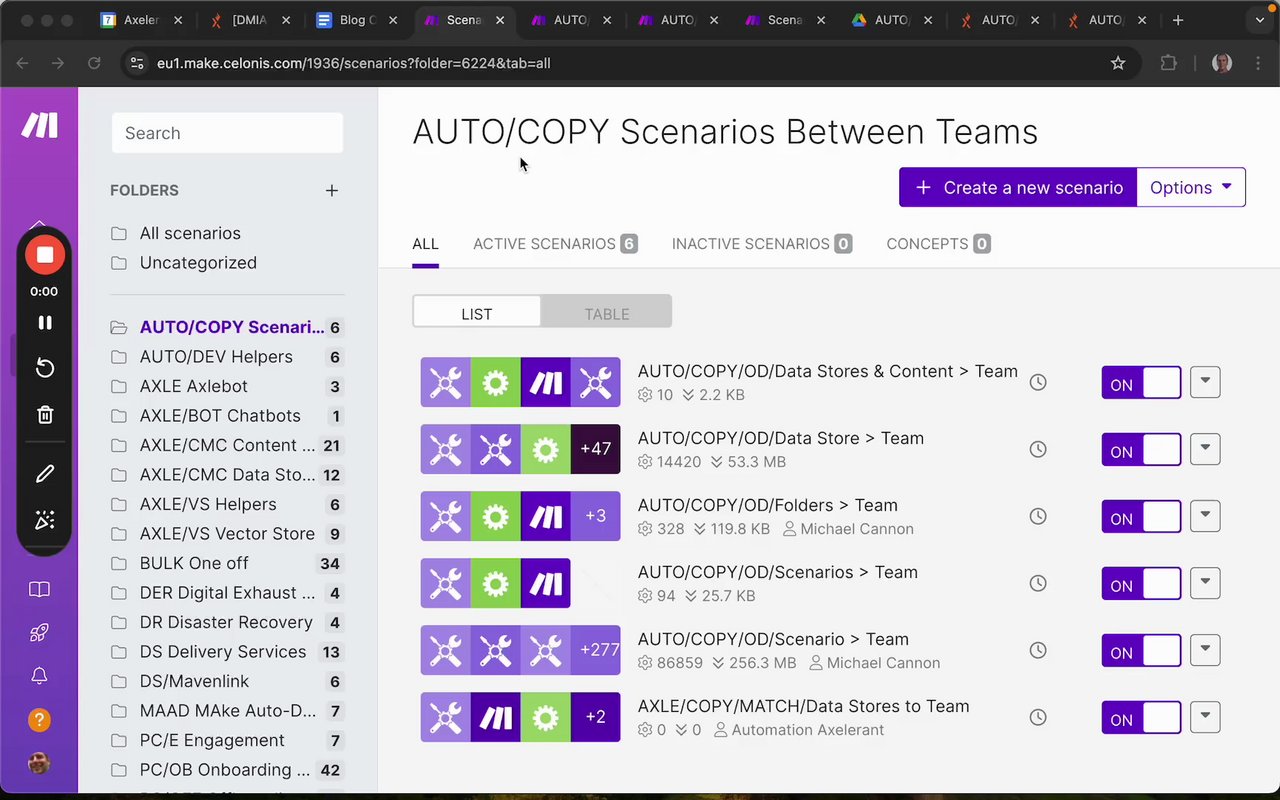Select the pencil draw tool in the recorder panel
The height and width of the screenshot is (800, 1280).
pyautogui.click(x=45, y=474)
